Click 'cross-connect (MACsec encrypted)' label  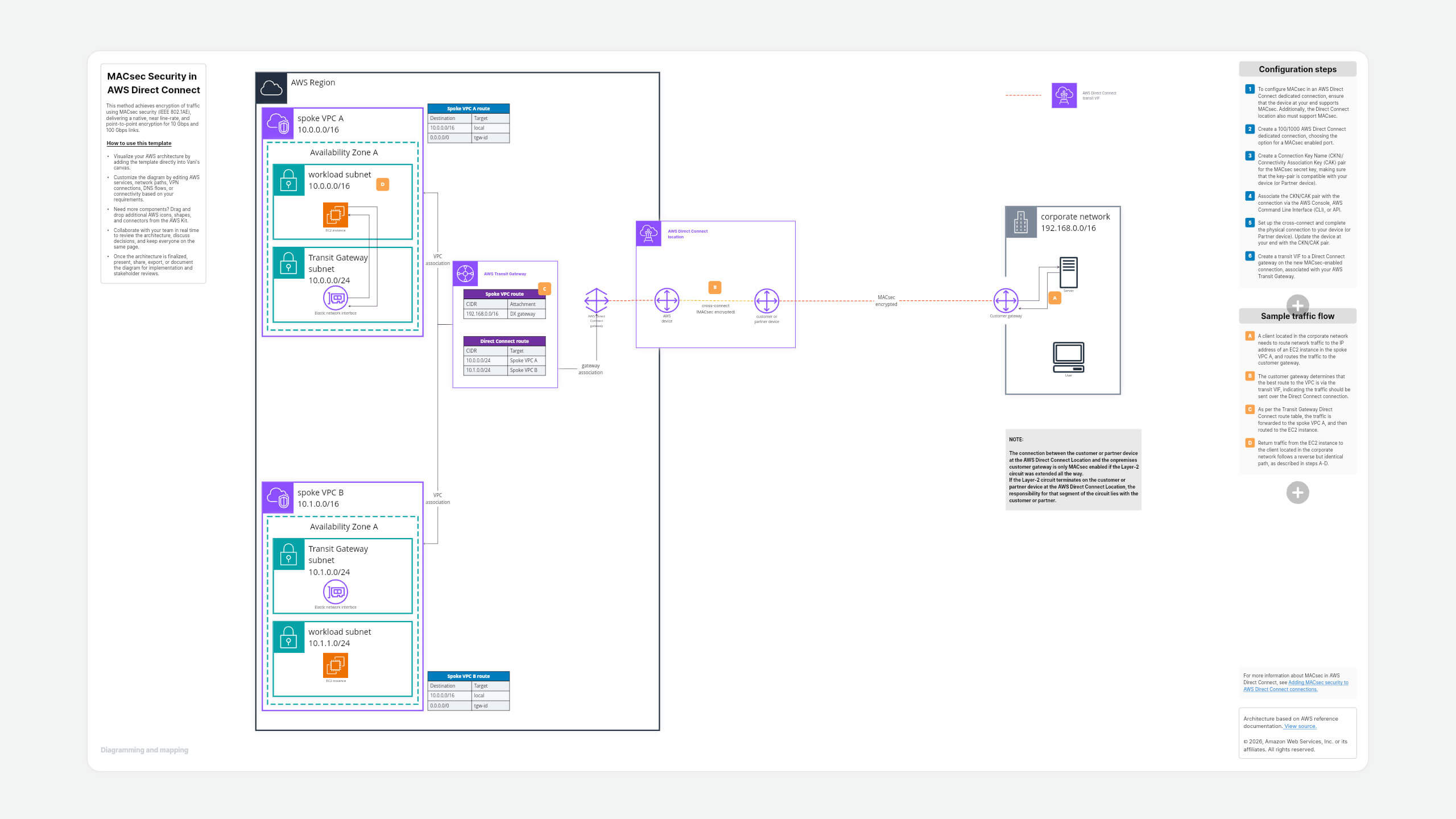[x=715, y=309]
